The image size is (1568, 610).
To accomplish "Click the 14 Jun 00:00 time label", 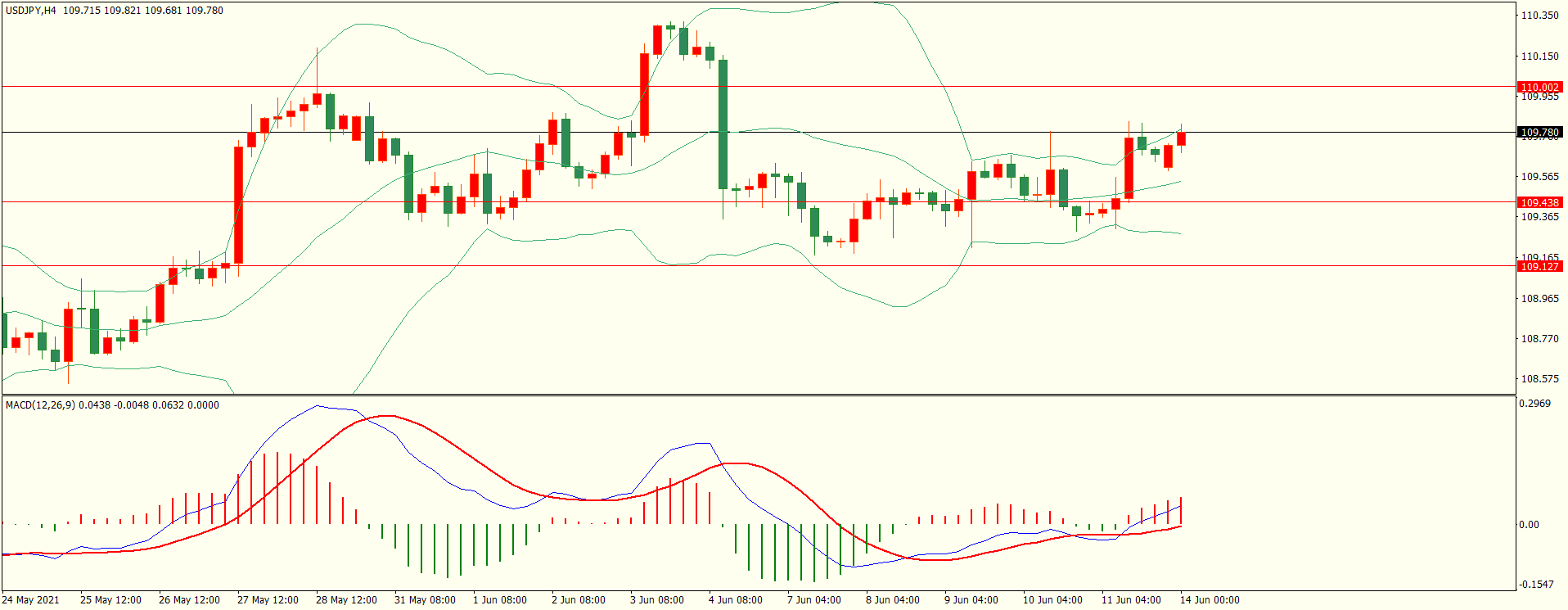I will click(x=1210, y=600).
